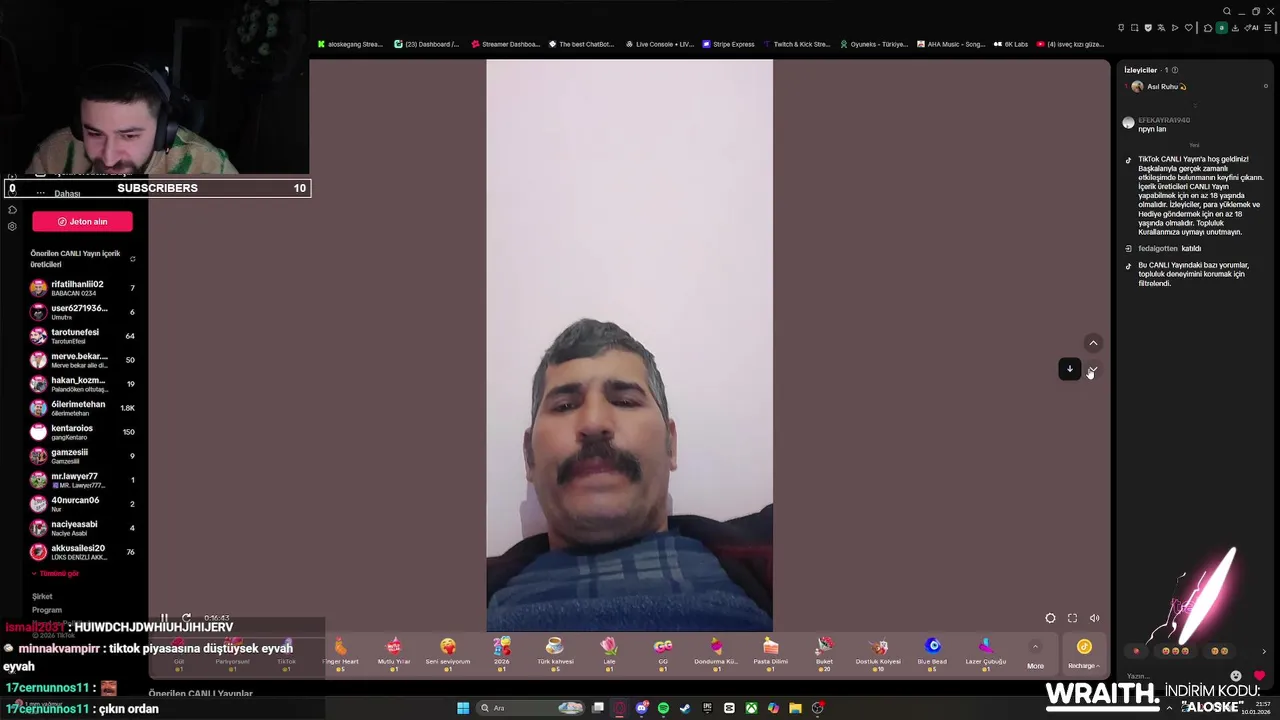Viewport: 1280px width, 720px height.
Task: Click the Şirket footer link
Action: [x=42, y=596]
